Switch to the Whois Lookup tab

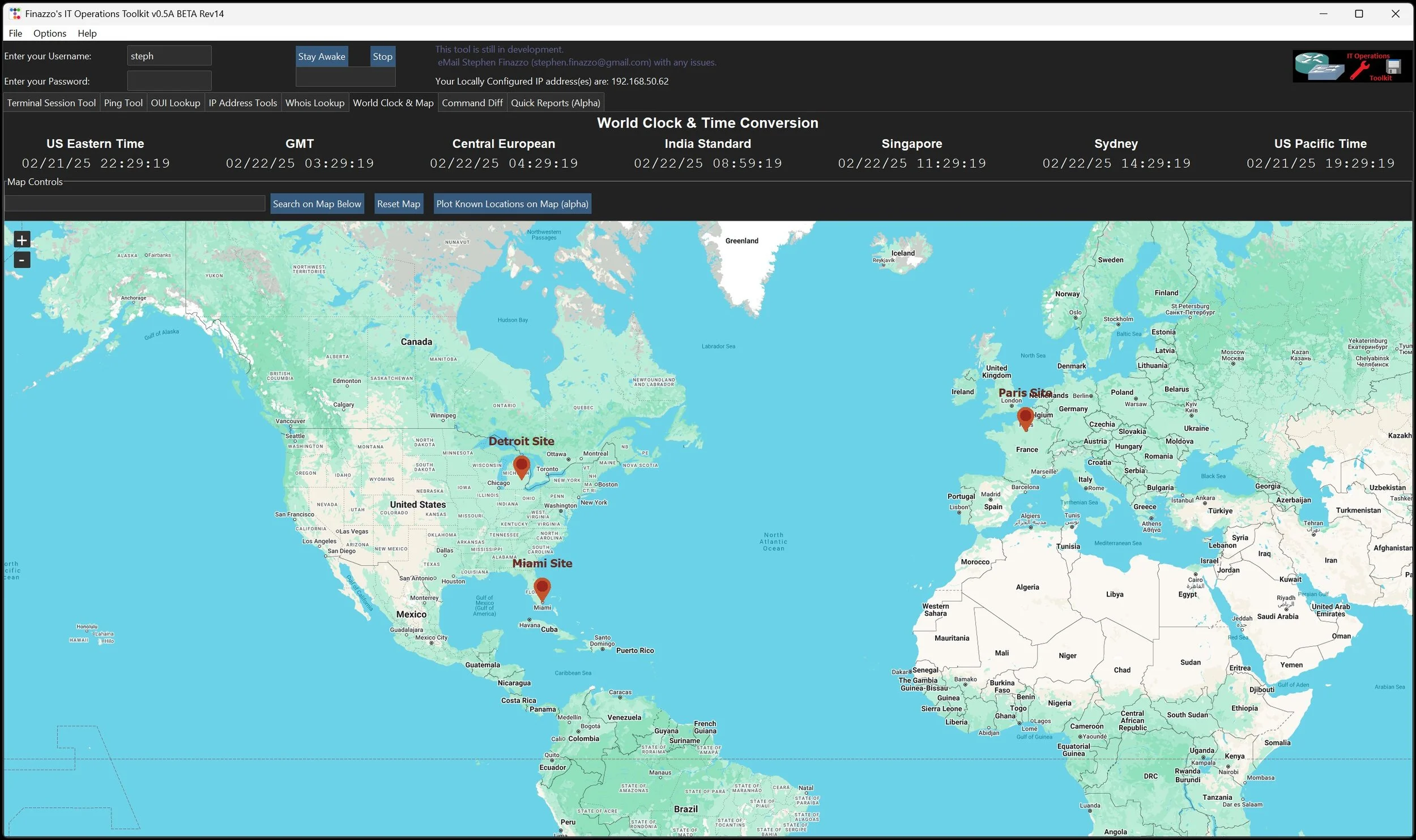coord(314,103)
